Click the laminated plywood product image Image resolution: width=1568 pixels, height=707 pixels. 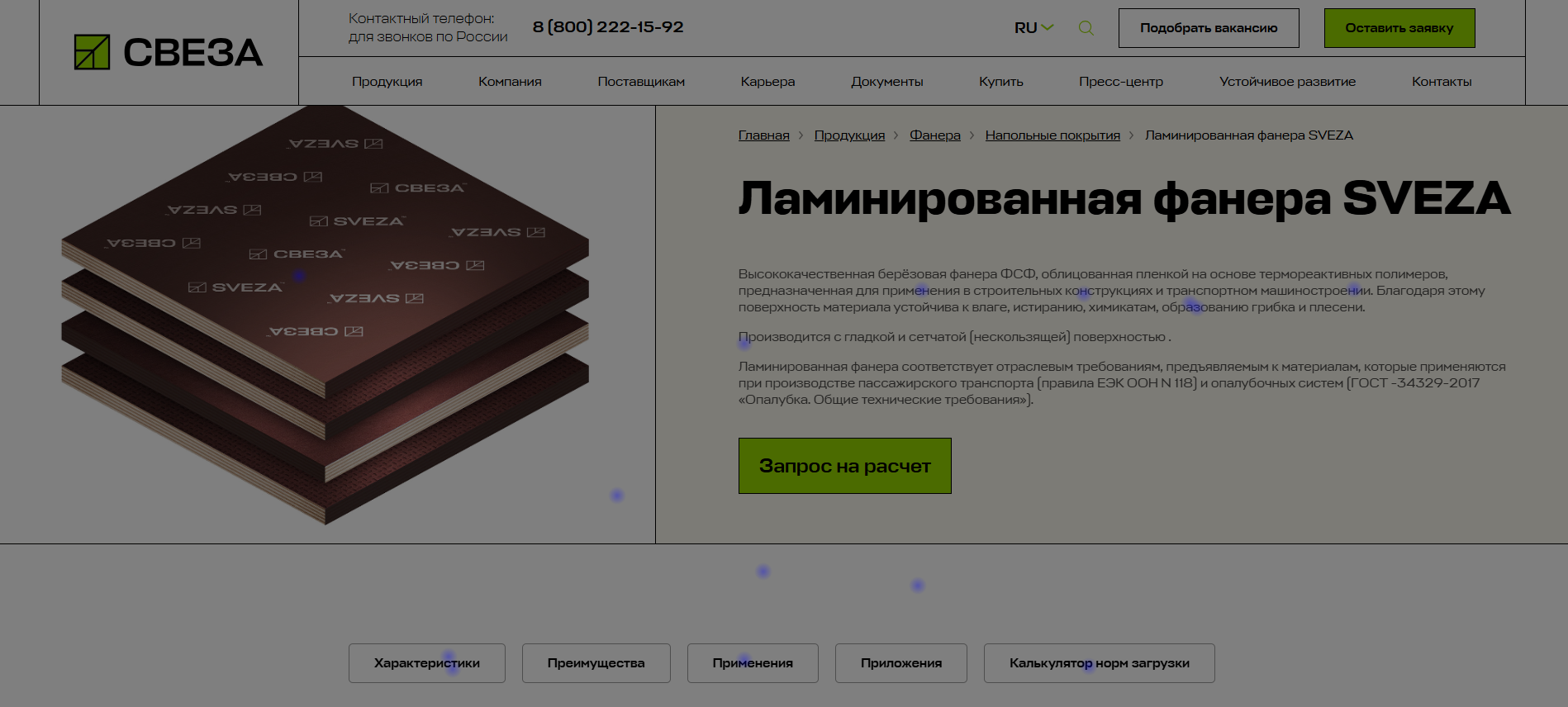(x=325, y=316)
